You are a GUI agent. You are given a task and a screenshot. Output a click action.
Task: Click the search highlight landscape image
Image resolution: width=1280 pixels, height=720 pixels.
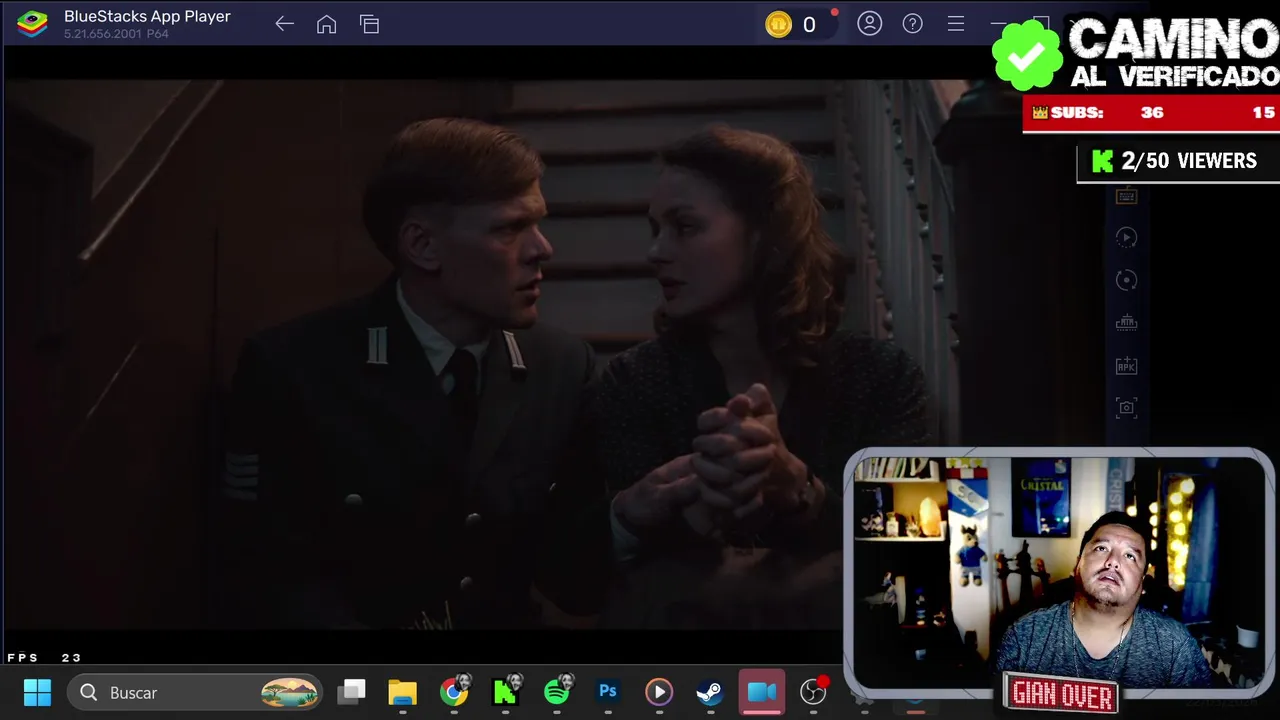(290, 692)
